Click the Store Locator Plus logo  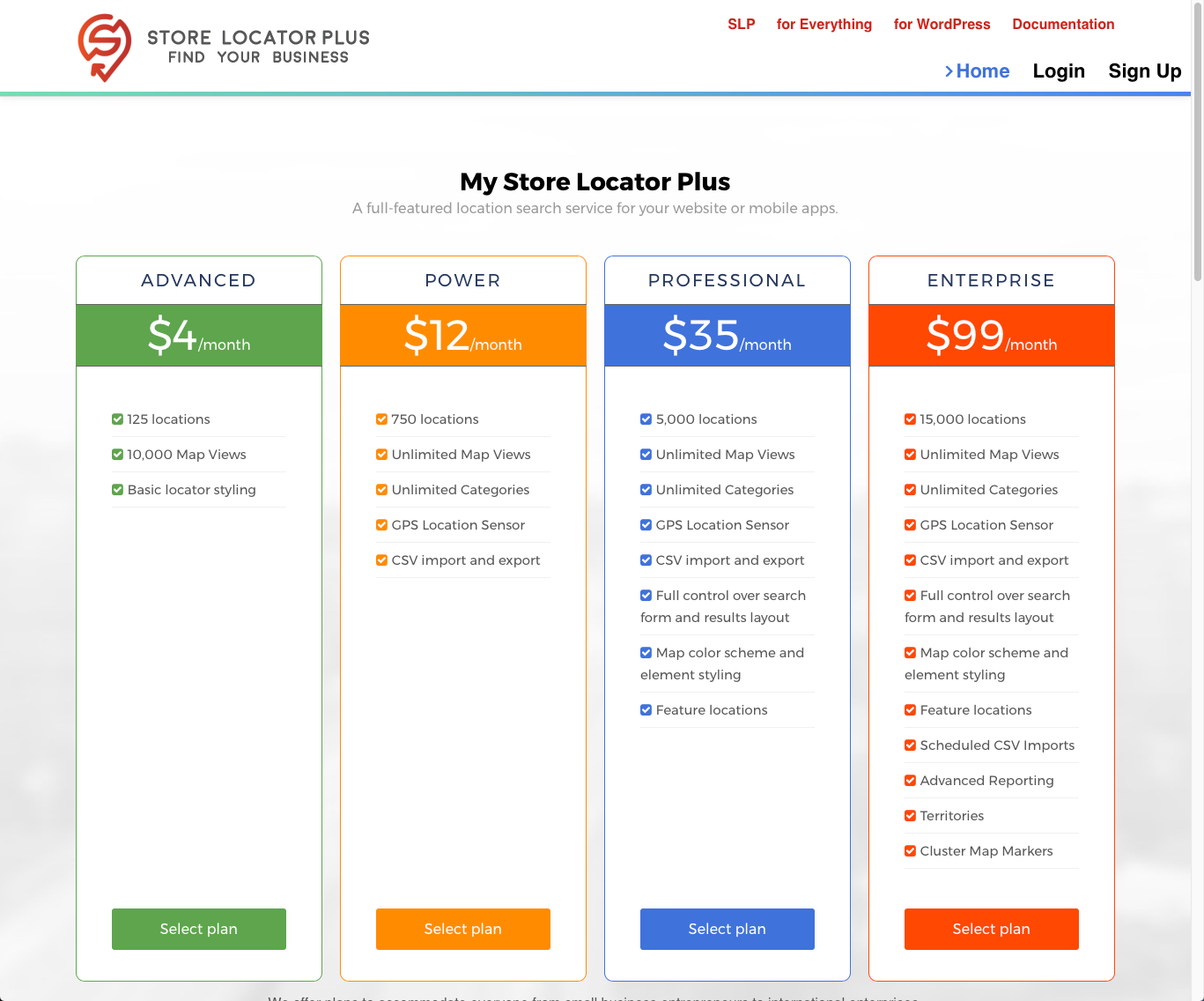[223, 47]
